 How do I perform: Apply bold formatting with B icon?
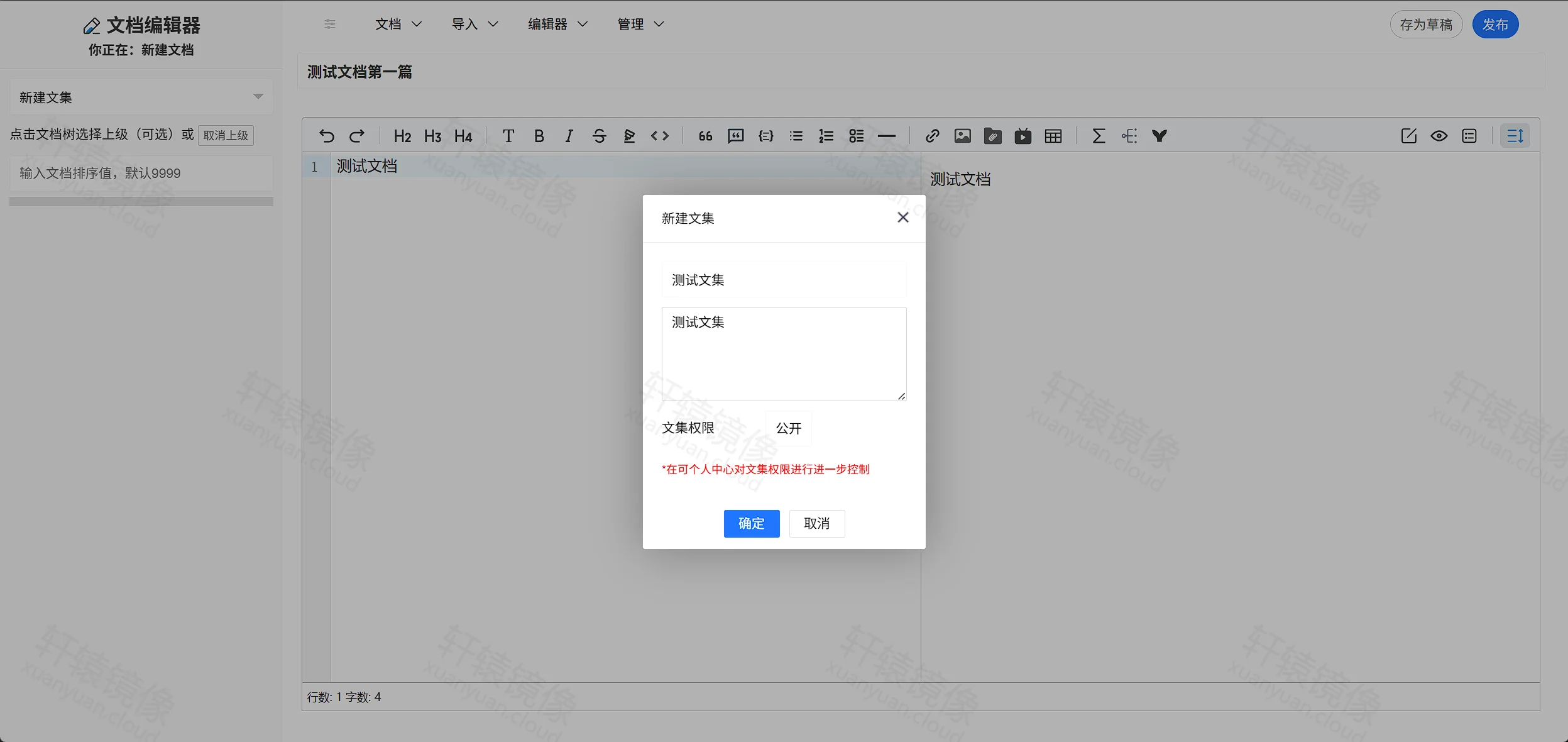pos(539,136)
